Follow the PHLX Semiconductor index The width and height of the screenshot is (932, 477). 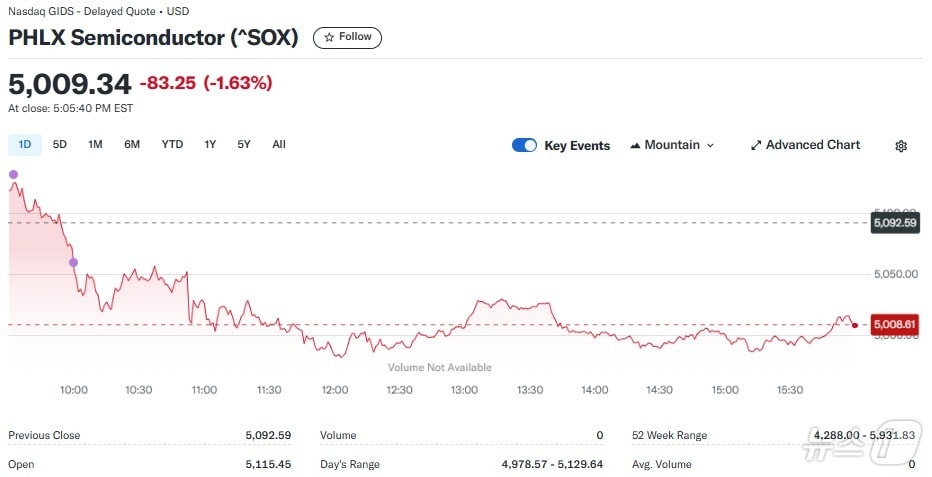347,37
